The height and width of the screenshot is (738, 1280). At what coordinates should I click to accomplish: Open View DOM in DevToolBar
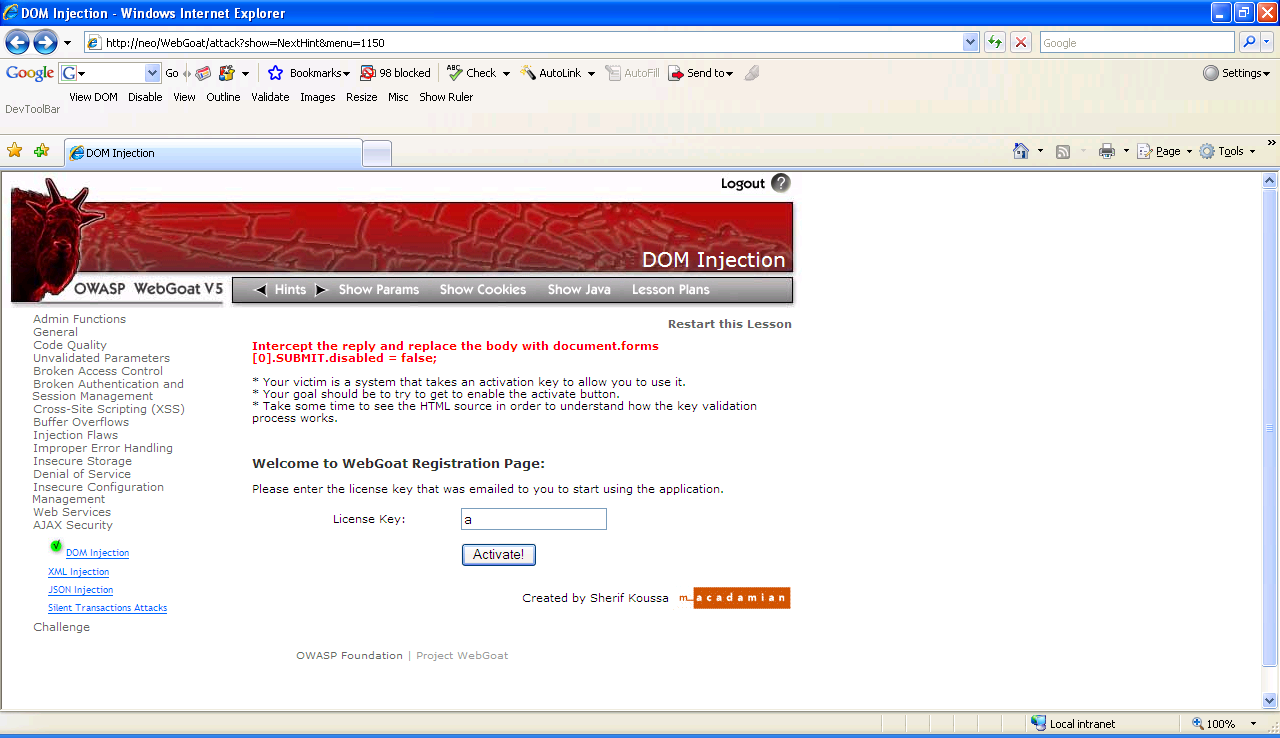[93, 97]
